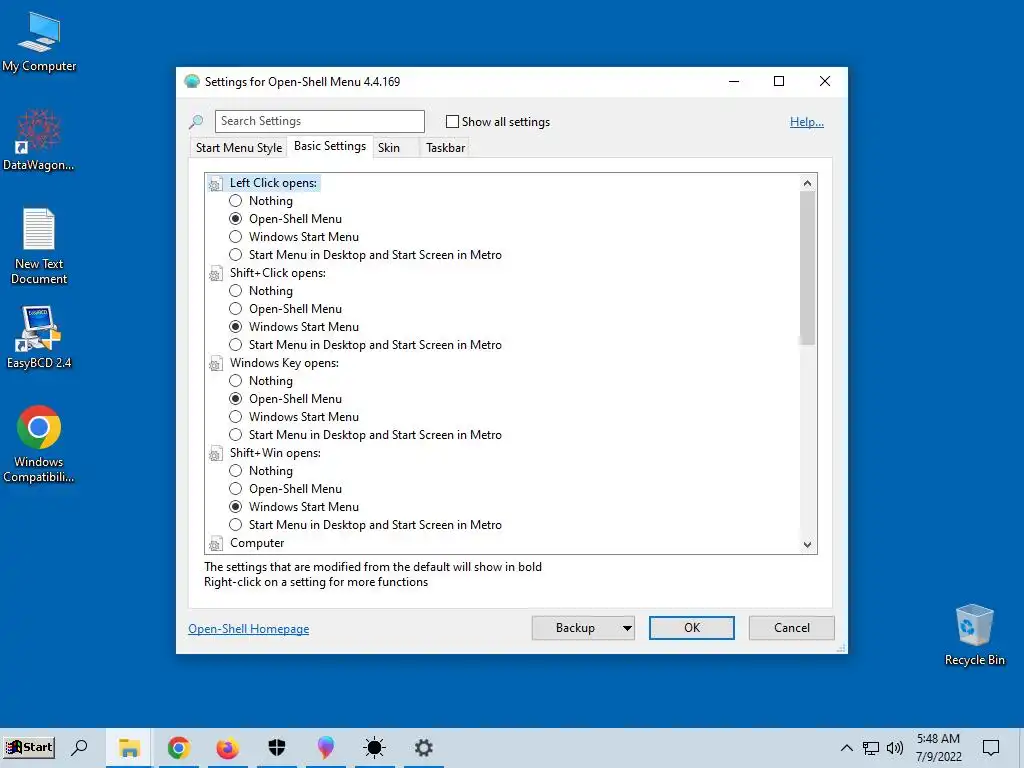Viewport: 1024px width, 768px height.
Task: Open the Taskbar tab
Action: (445, 148)
